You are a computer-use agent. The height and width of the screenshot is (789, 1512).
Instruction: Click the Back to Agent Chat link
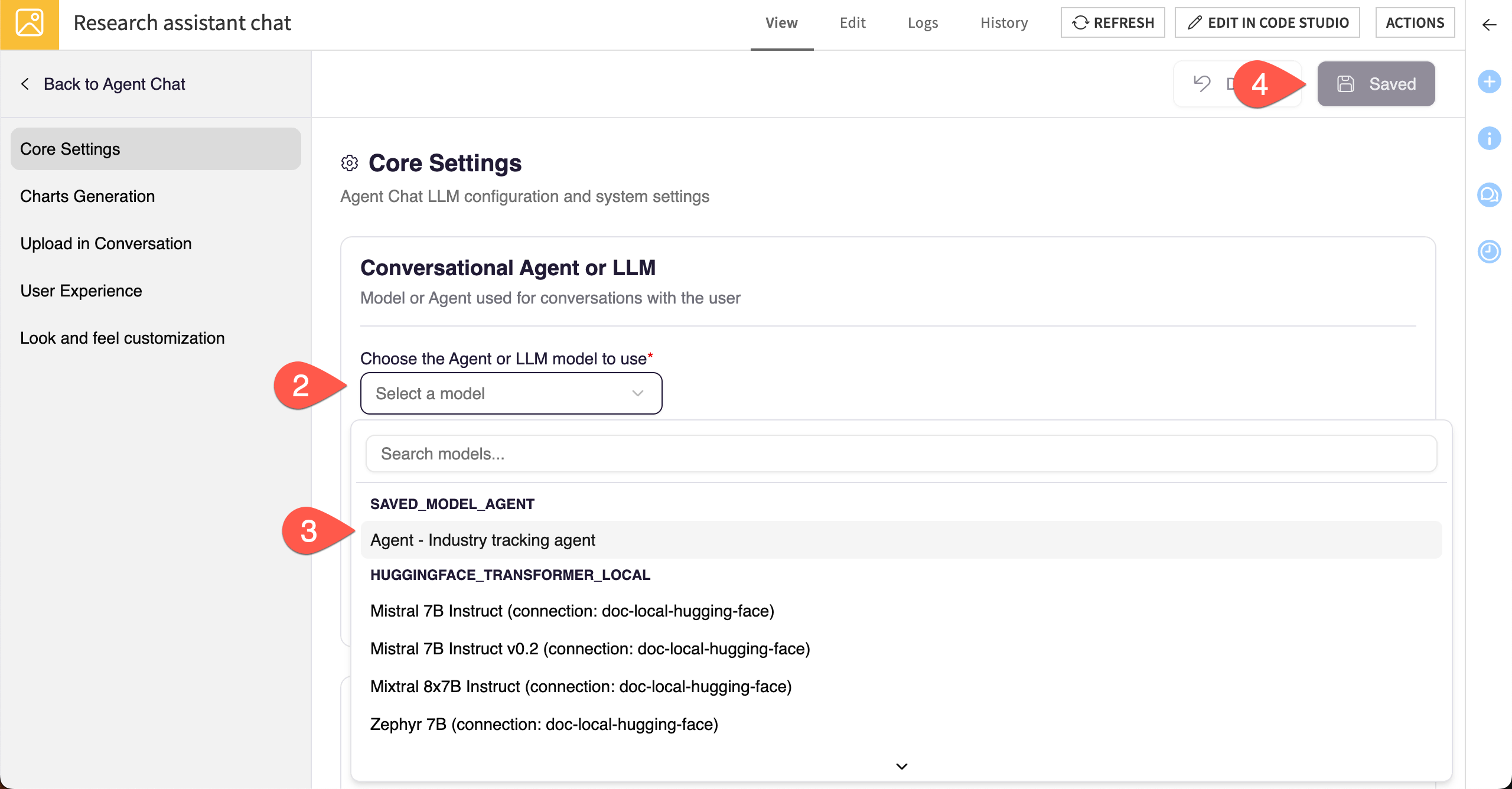click(x=103, y=84)
